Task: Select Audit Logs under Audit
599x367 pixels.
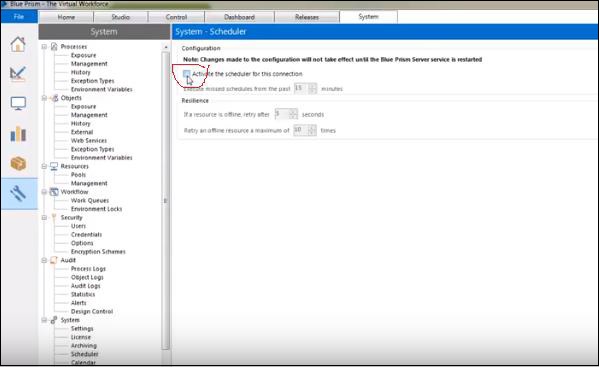Action: (x=86, y=286)
